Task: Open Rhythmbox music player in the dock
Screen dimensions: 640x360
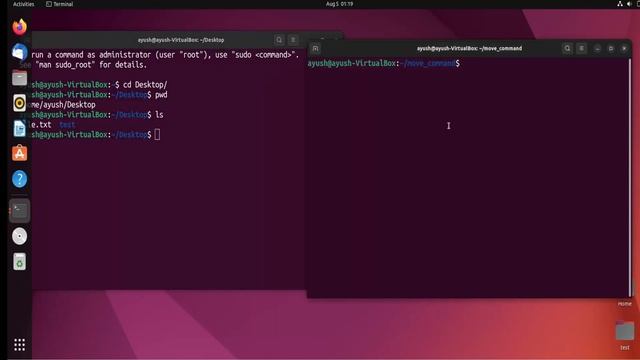Action: (x=19, y=103)
